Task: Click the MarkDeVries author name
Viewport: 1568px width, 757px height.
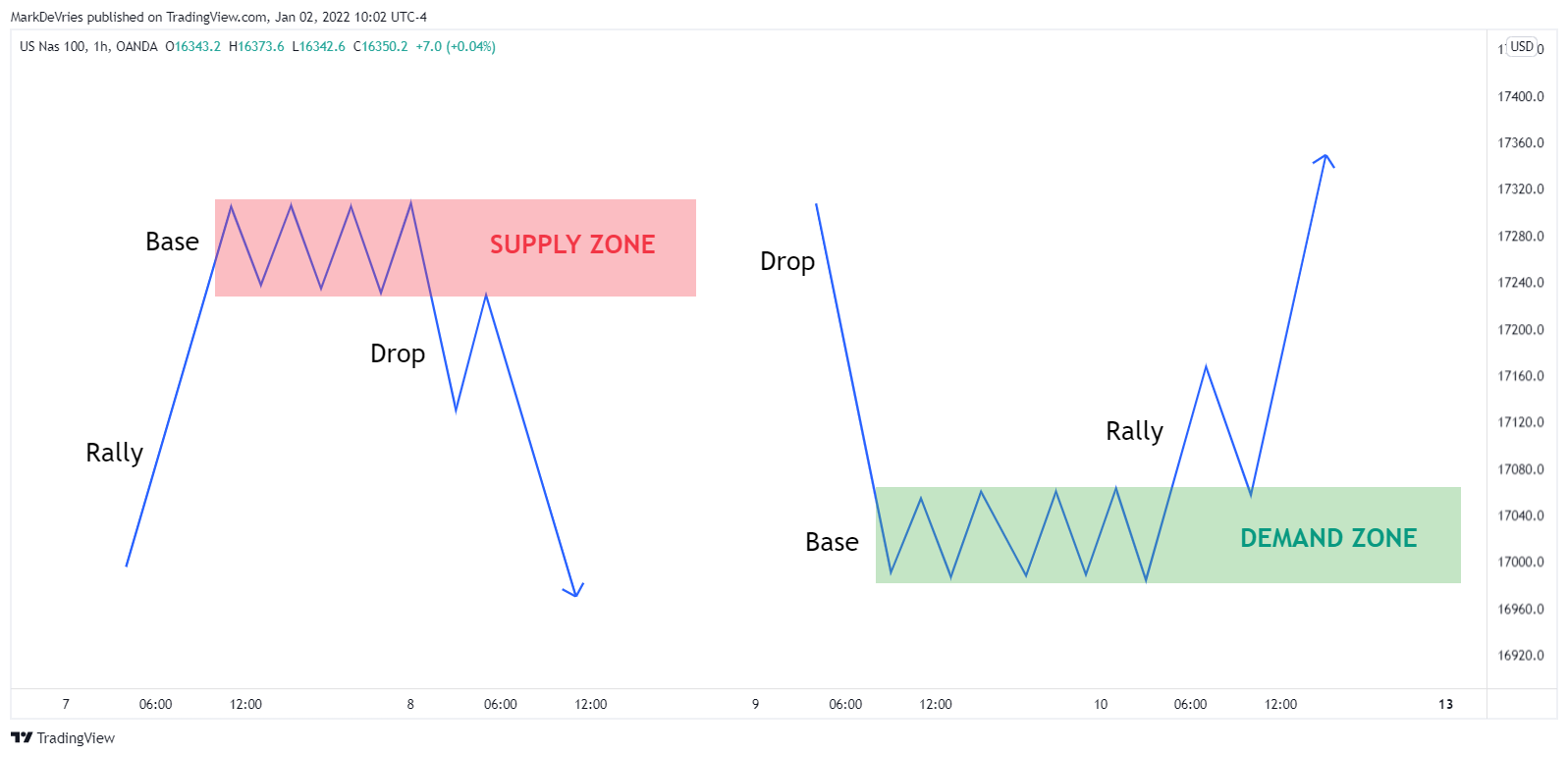Action: coord(47,17)
